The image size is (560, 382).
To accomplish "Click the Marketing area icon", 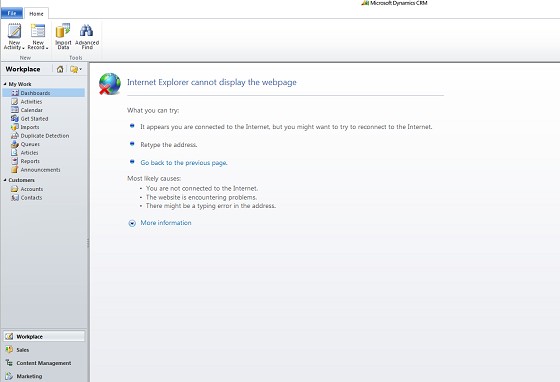I will point(9,376).
